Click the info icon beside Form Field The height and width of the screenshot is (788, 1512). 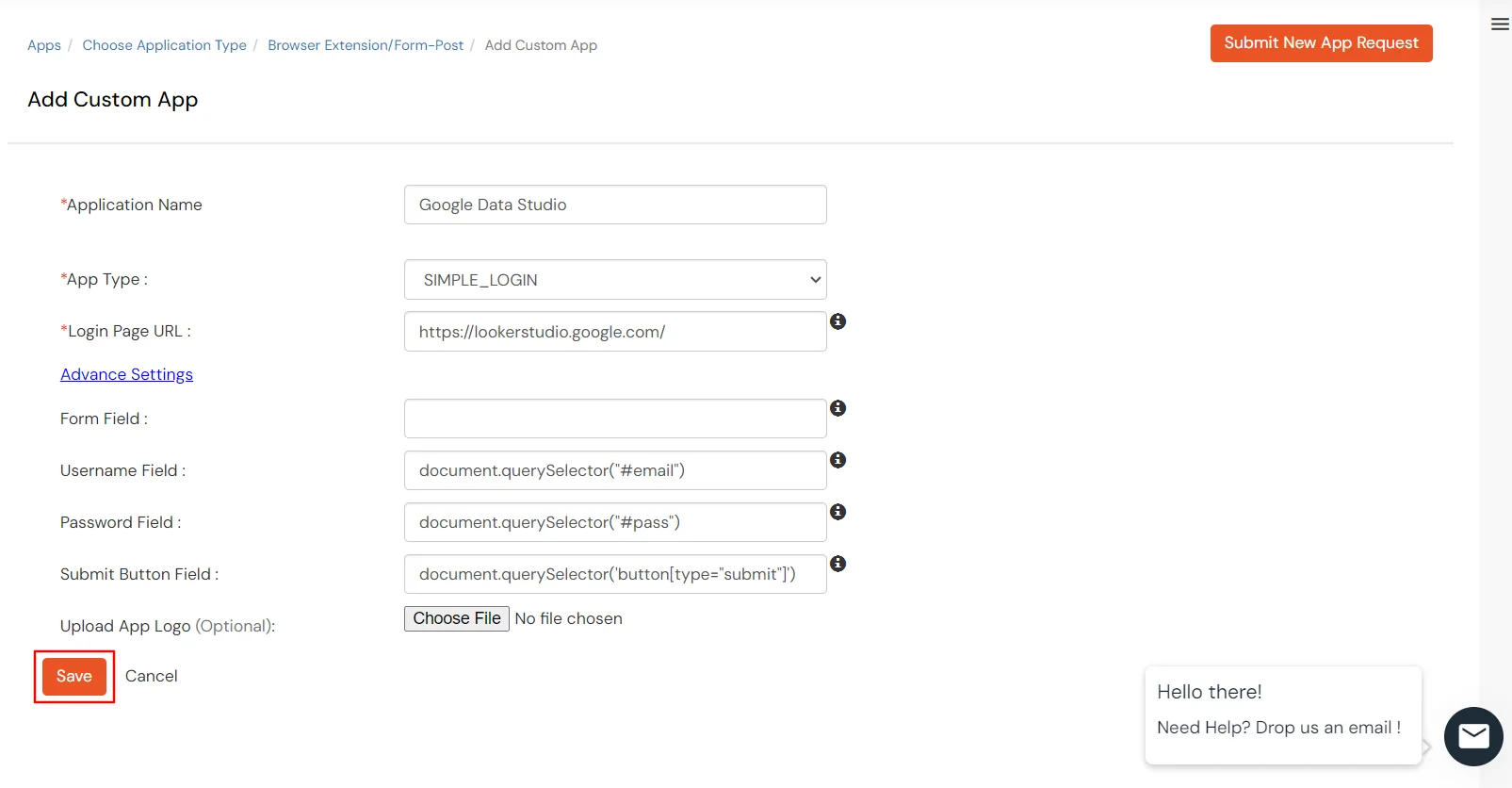coord(837,408)
